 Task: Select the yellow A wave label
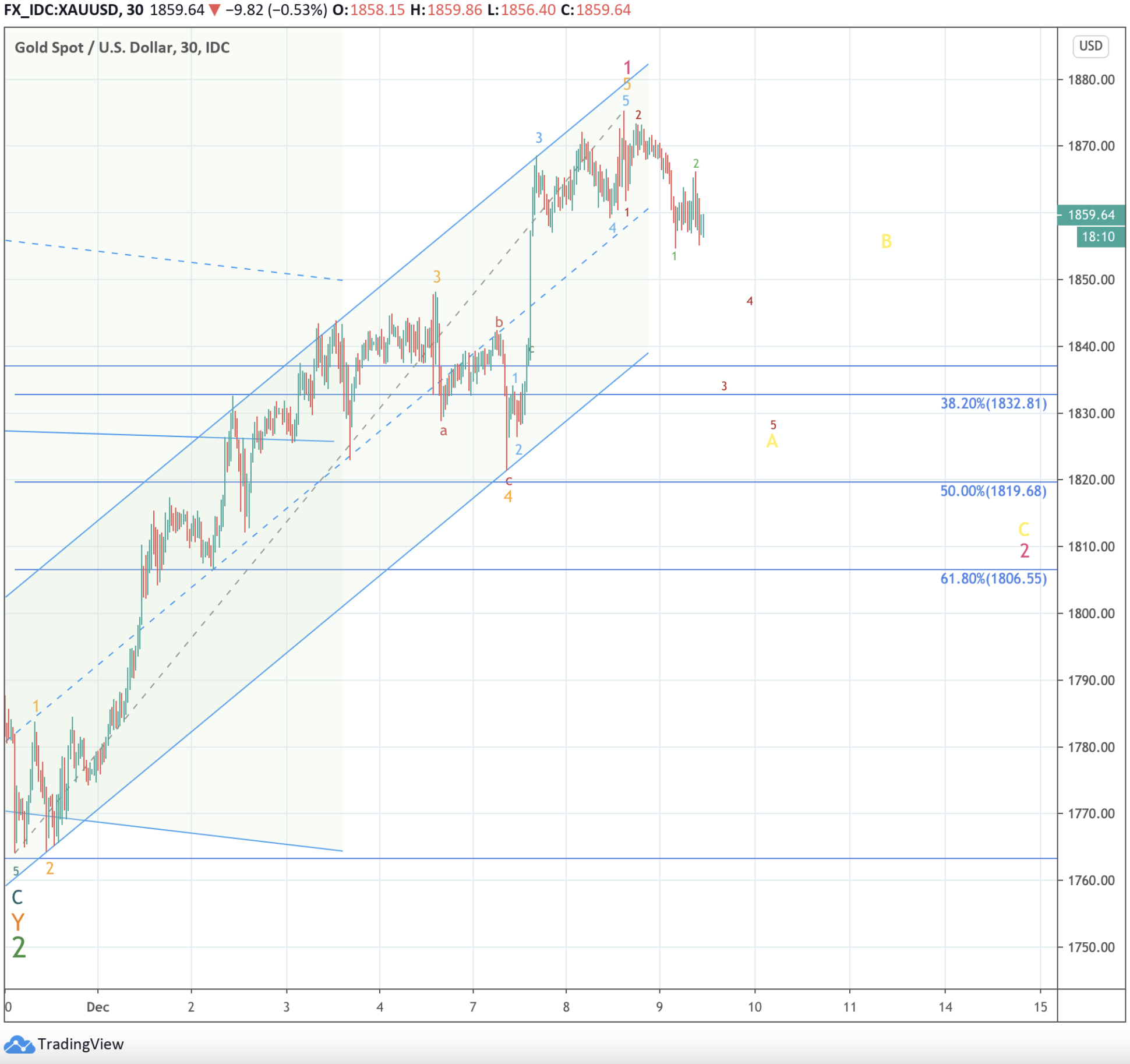tap(772, 441)
